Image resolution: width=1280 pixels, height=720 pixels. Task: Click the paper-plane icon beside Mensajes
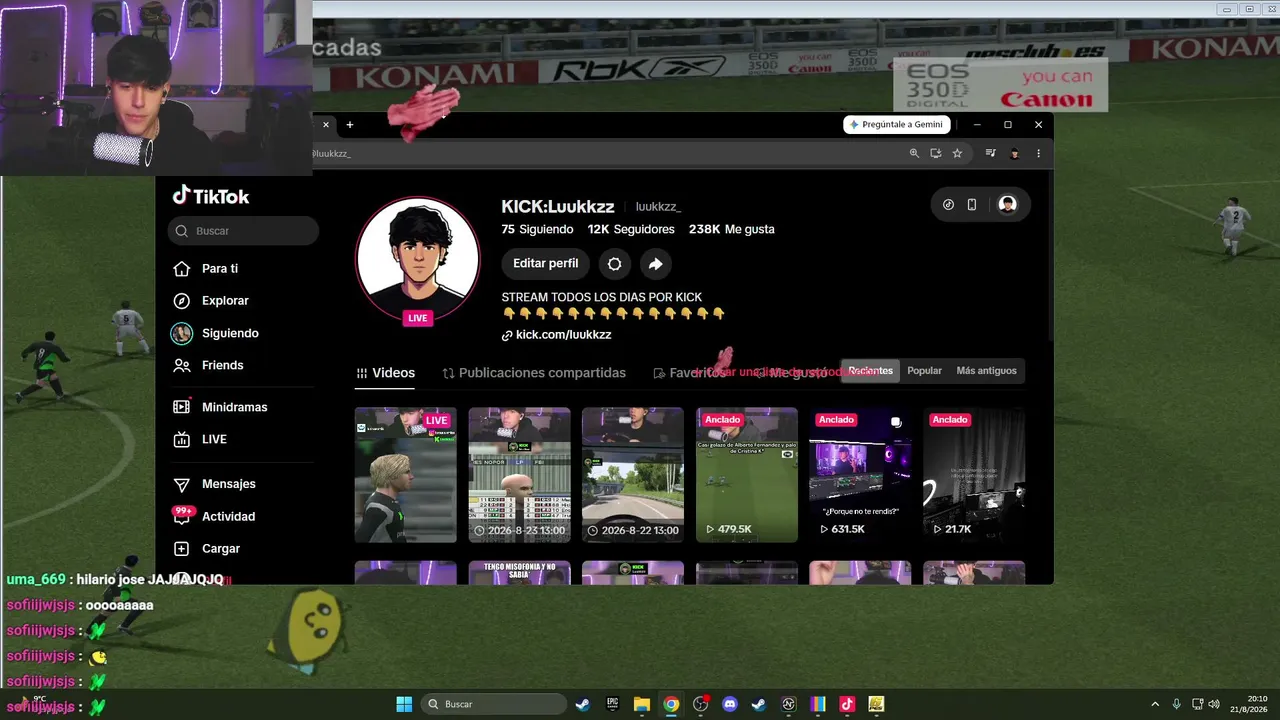(x=181, y=484)
